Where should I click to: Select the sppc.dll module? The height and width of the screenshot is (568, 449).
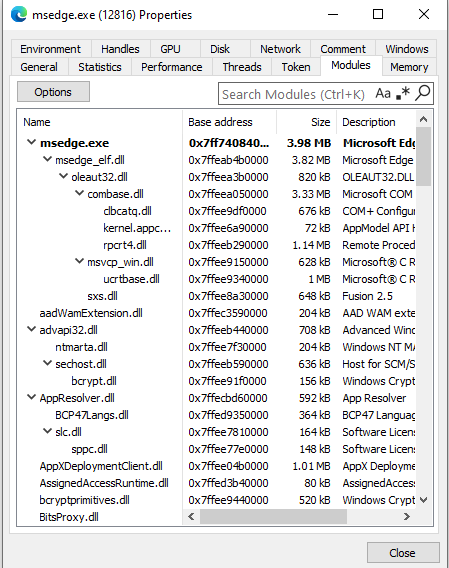point(216,449)
